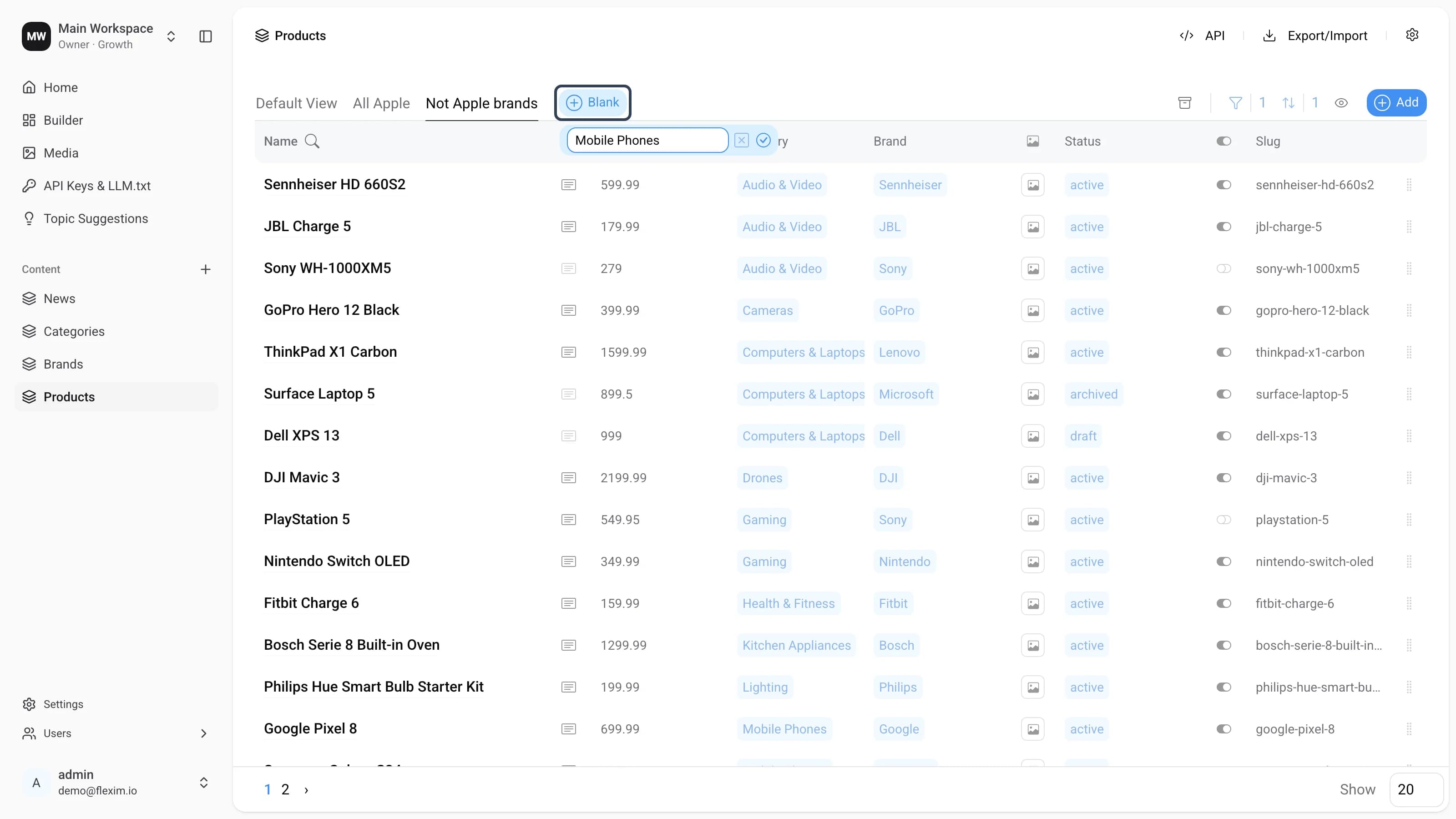The height and width of the screenshot is (819, 1456).
Task: Open image icon for Sennheiser HD 660S2
Action: [1033, 185]
